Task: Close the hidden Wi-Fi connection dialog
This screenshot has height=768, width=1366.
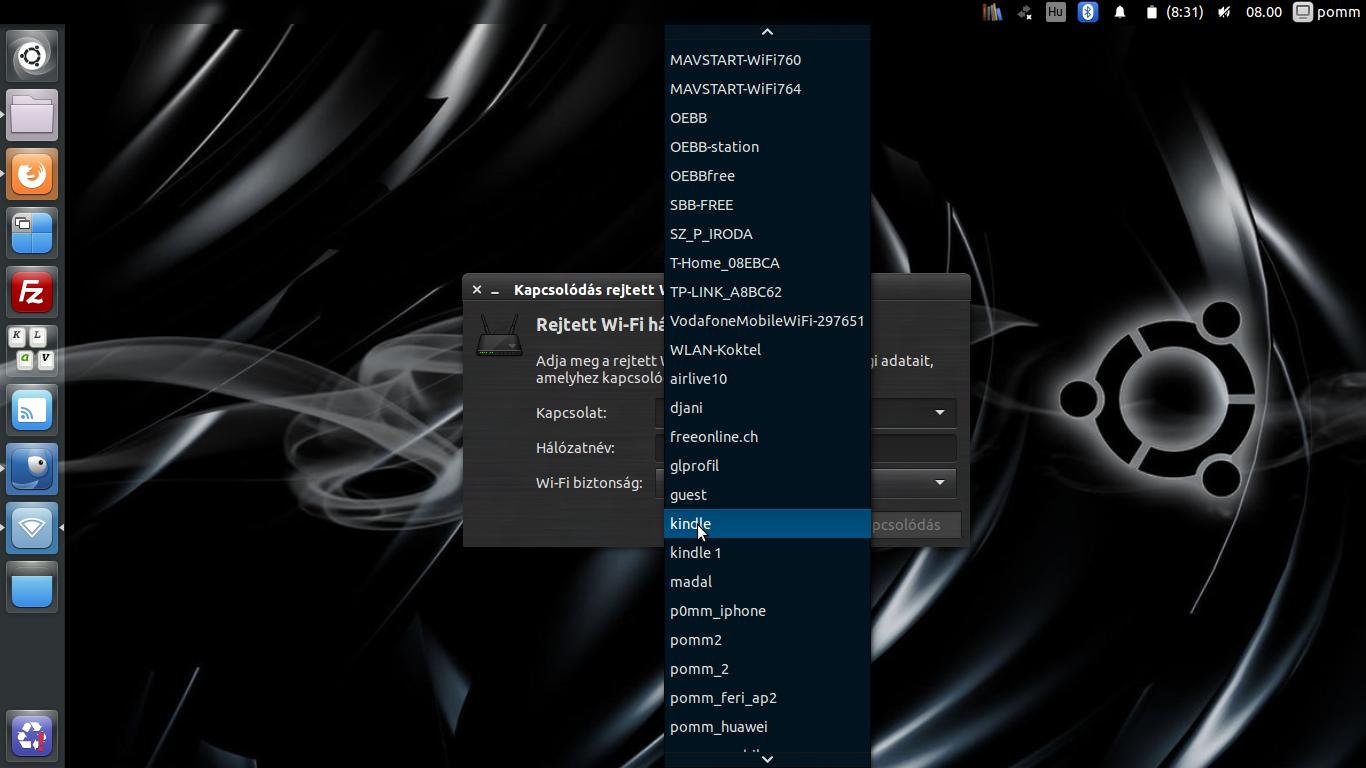Action: (477, 290)
